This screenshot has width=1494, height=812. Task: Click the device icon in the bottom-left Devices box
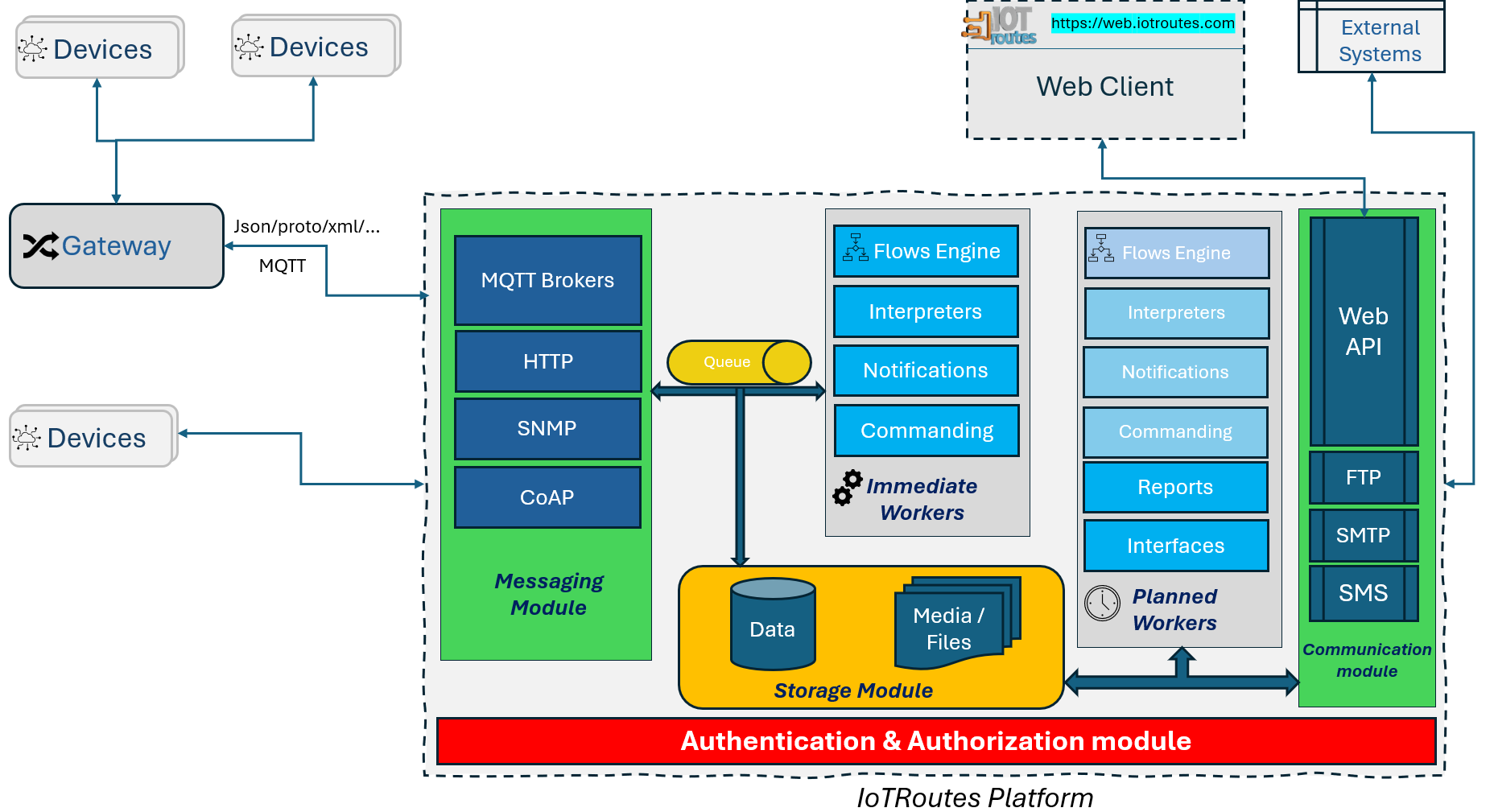coord(27,438)
